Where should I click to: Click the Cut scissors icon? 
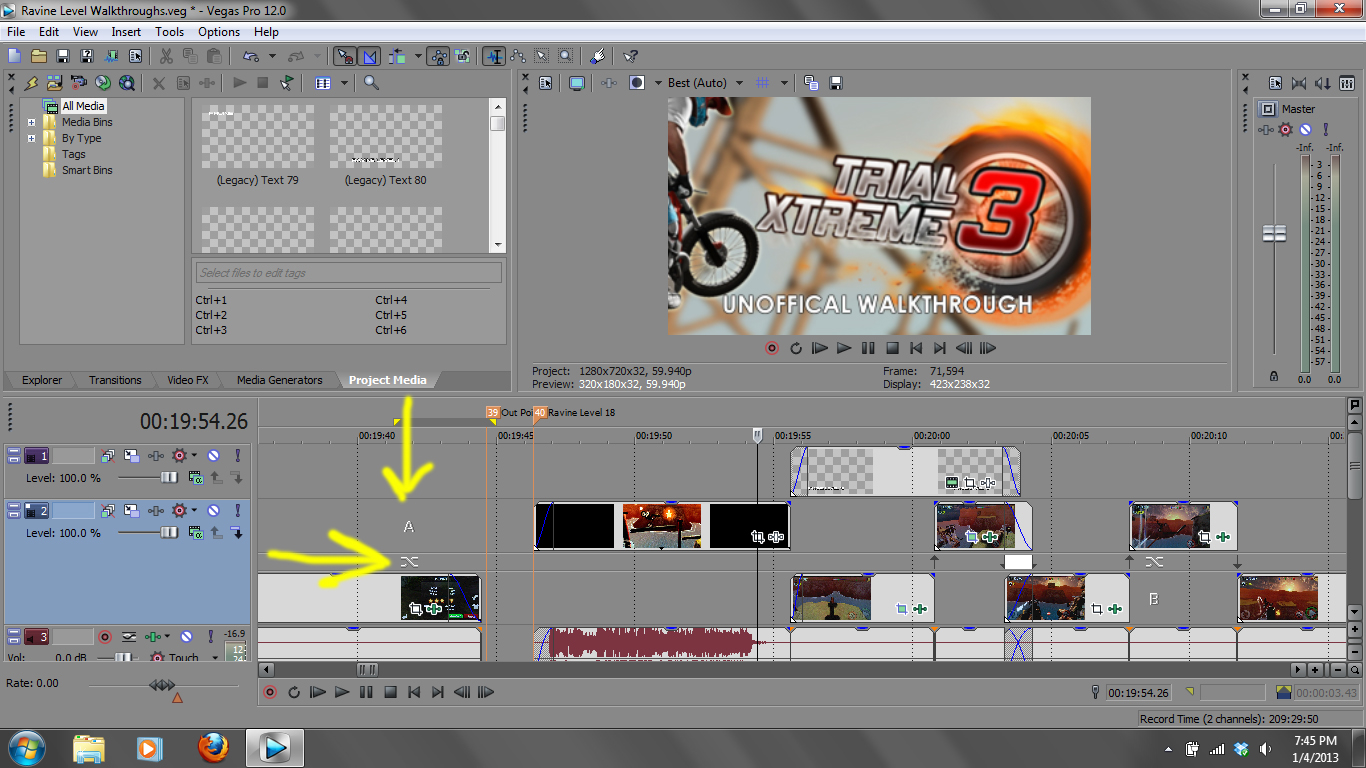click(166, 56)
